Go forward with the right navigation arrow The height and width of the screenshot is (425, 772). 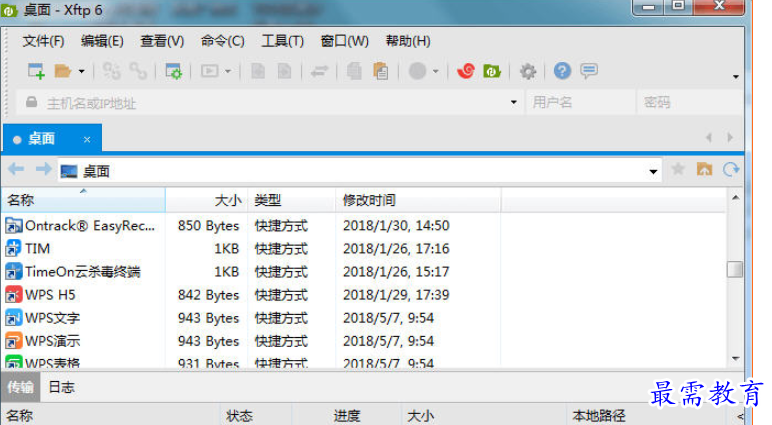click(43, 169)
